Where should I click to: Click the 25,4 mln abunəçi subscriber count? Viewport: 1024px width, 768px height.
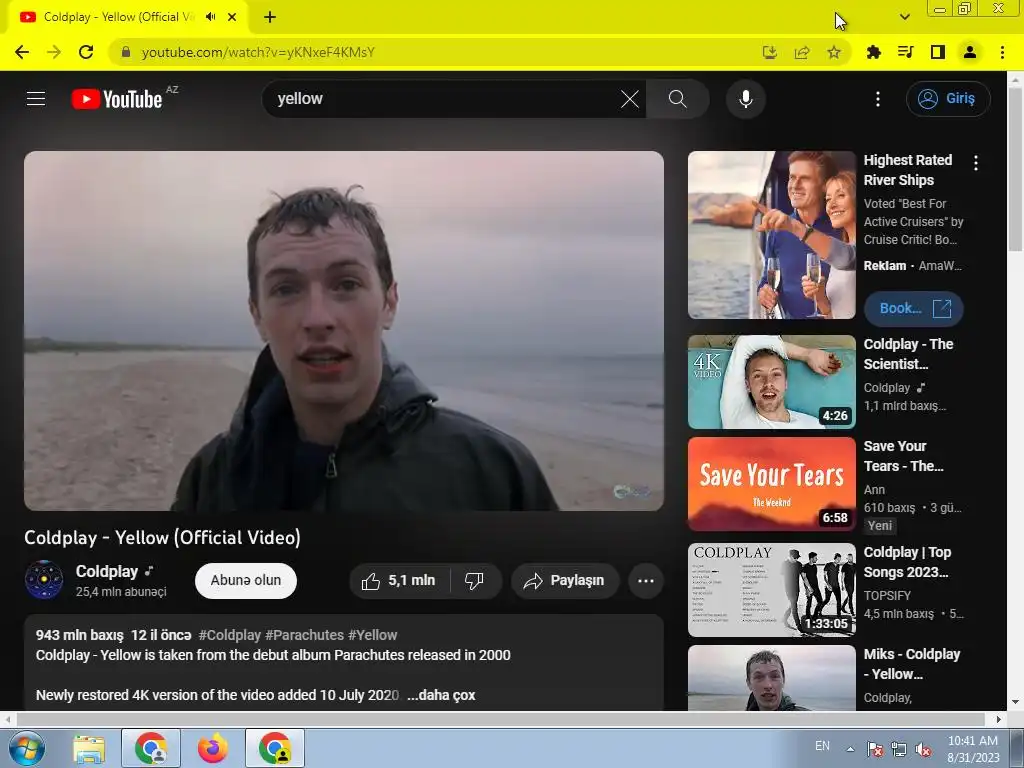[121, 592]
